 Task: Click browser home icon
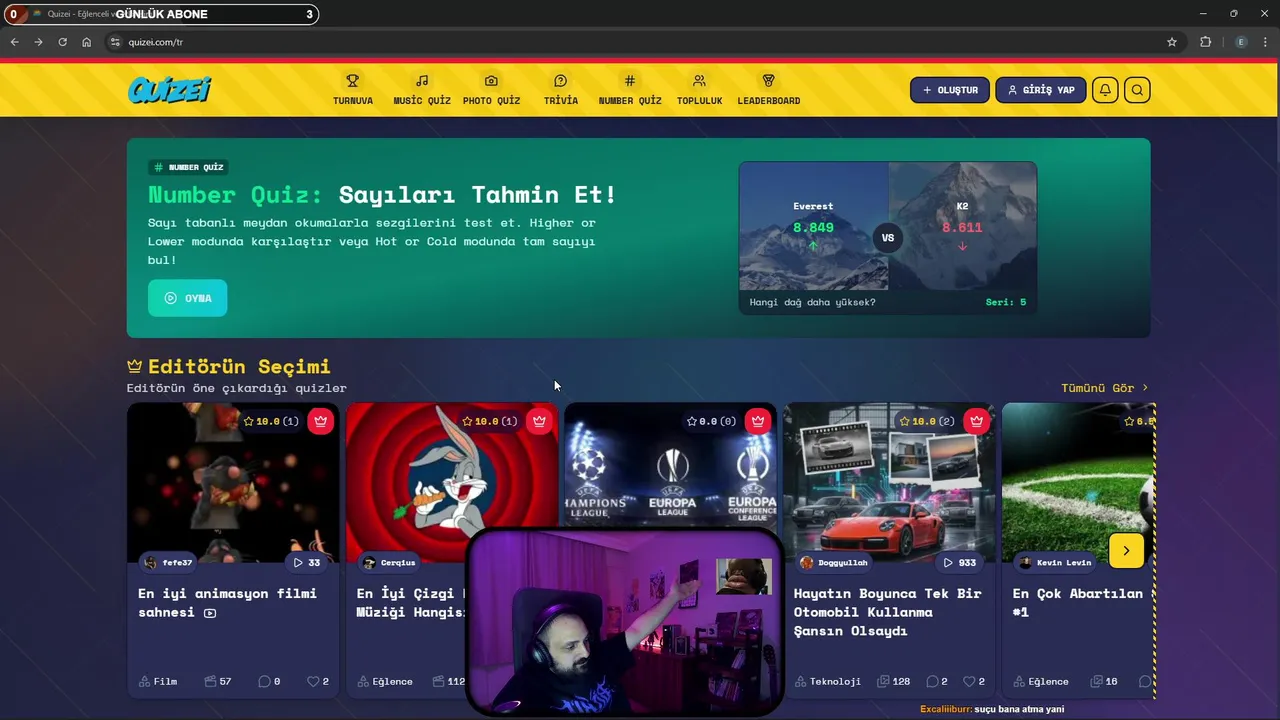point(87,42)
